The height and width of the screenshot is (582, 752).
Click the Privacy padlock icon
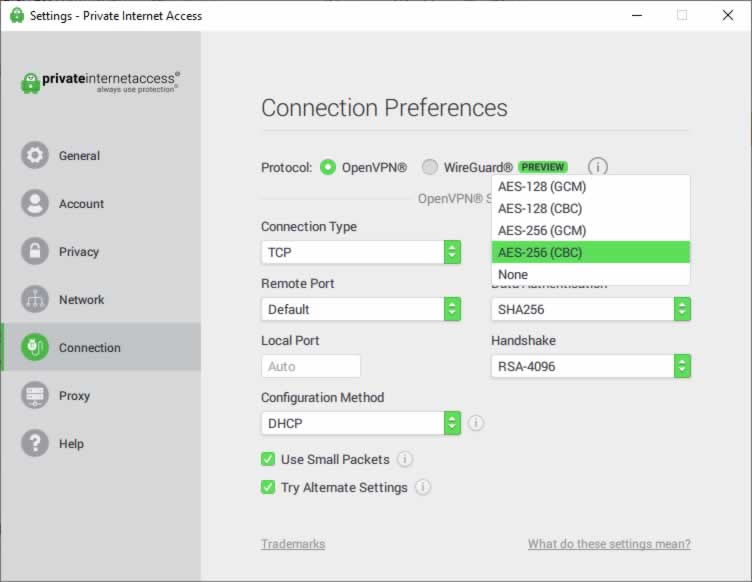tap(35, 251)
